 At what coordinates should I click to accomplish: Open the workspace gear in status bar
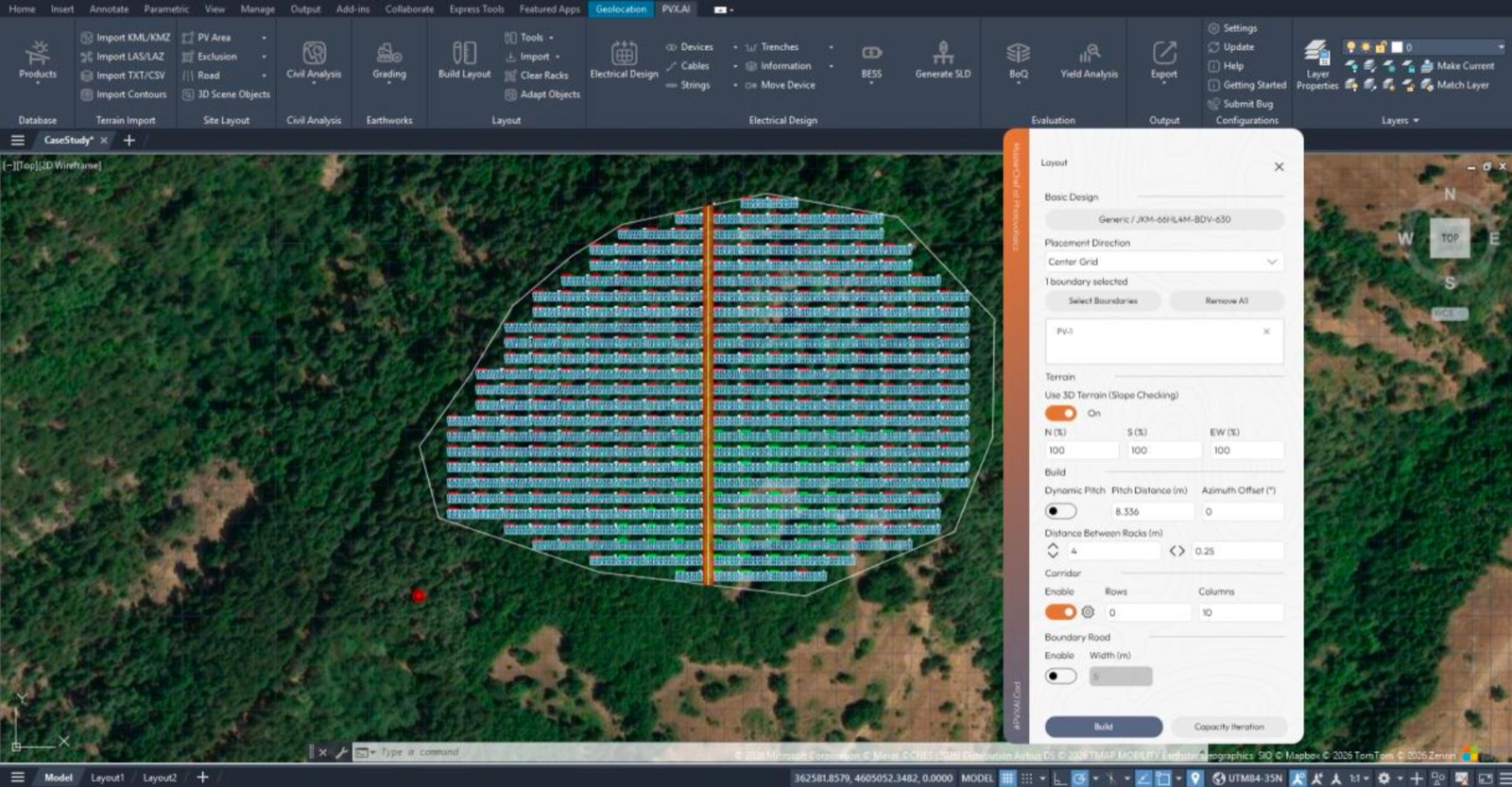[x=1383, y=778]
